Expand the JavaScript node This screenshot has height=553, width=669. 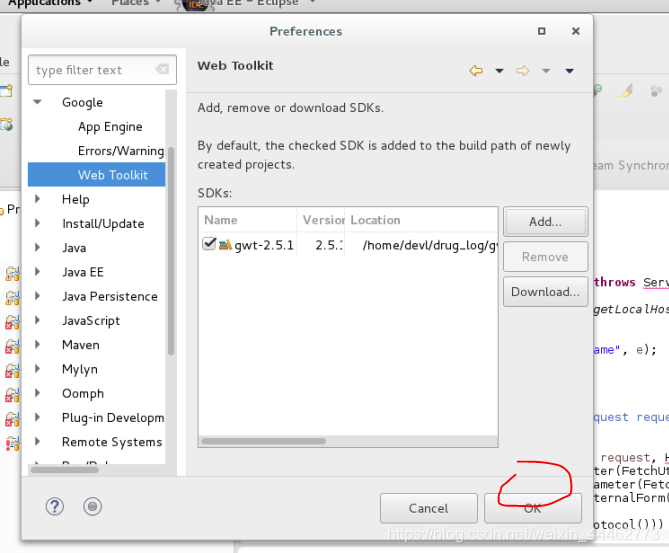38,320
